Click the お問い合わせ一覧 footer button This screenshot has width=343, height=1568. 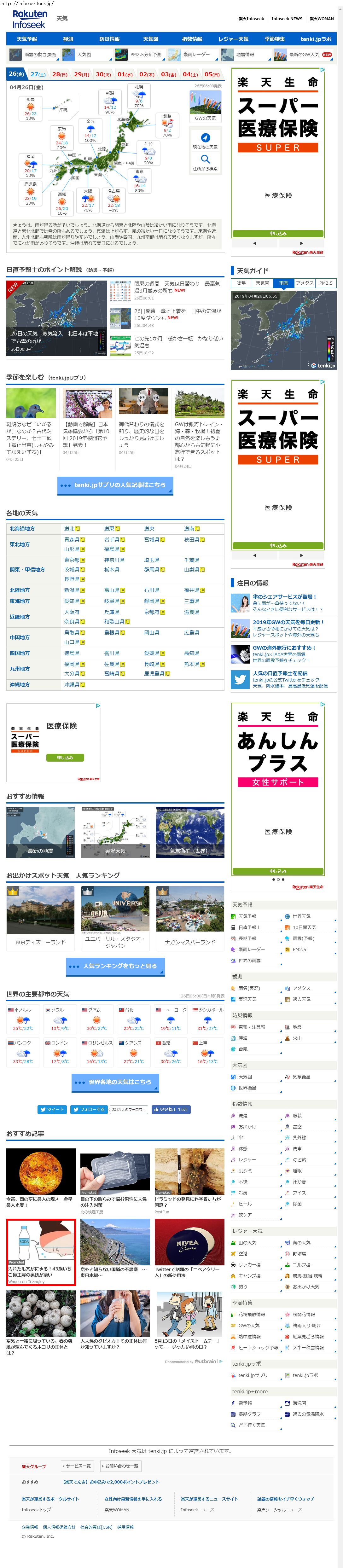click(x=120, y=1466)
